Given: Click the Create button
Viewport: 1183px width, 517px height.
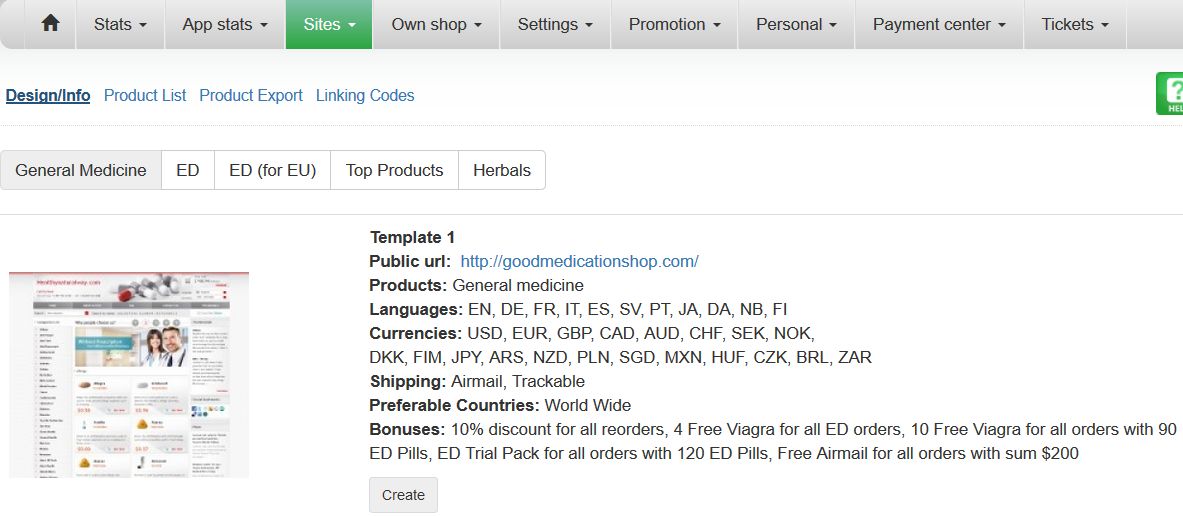Looking at the screenshot, I should [403, 495].
